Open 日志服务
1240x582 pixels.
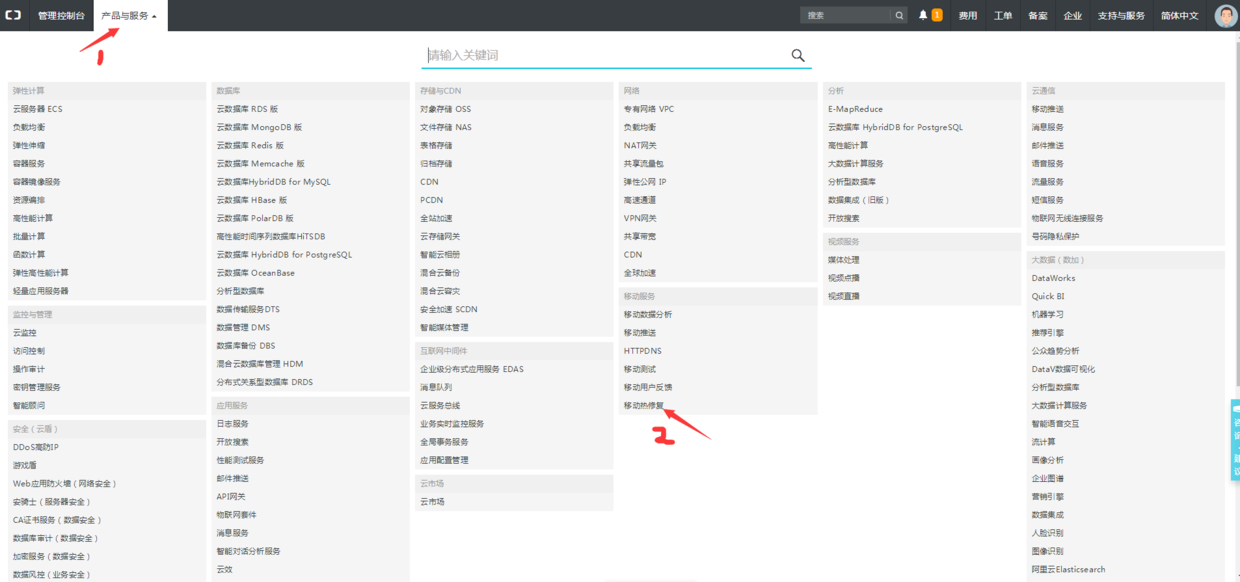[233, 424]
